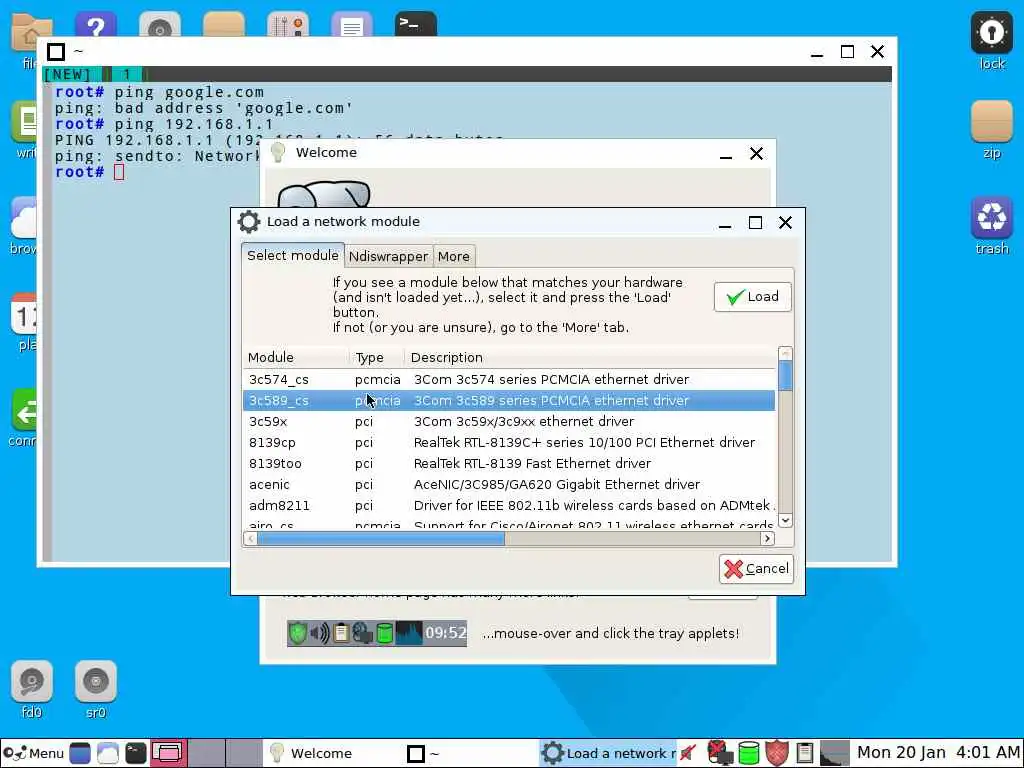Click the module list's scroll down arrow
The height and width of the screenshot is (768, 1024).
pos(786,520)
